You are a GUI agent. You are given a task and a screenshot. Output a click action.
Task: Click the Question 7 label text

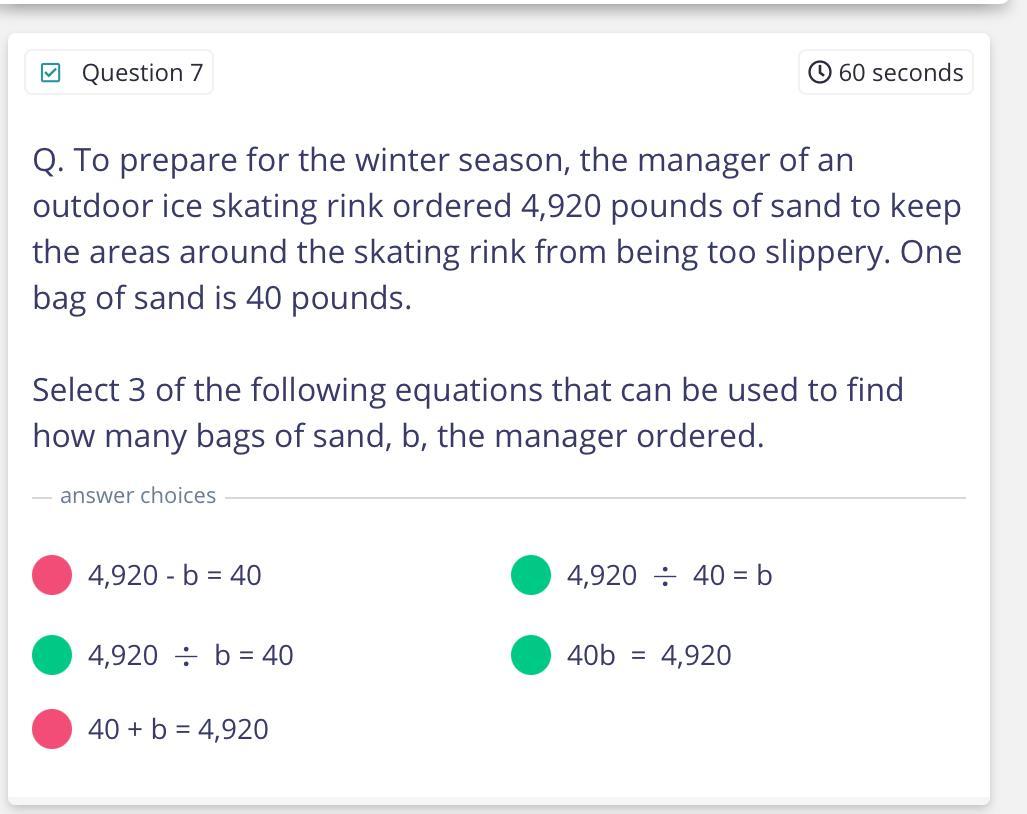pos(142,73)
